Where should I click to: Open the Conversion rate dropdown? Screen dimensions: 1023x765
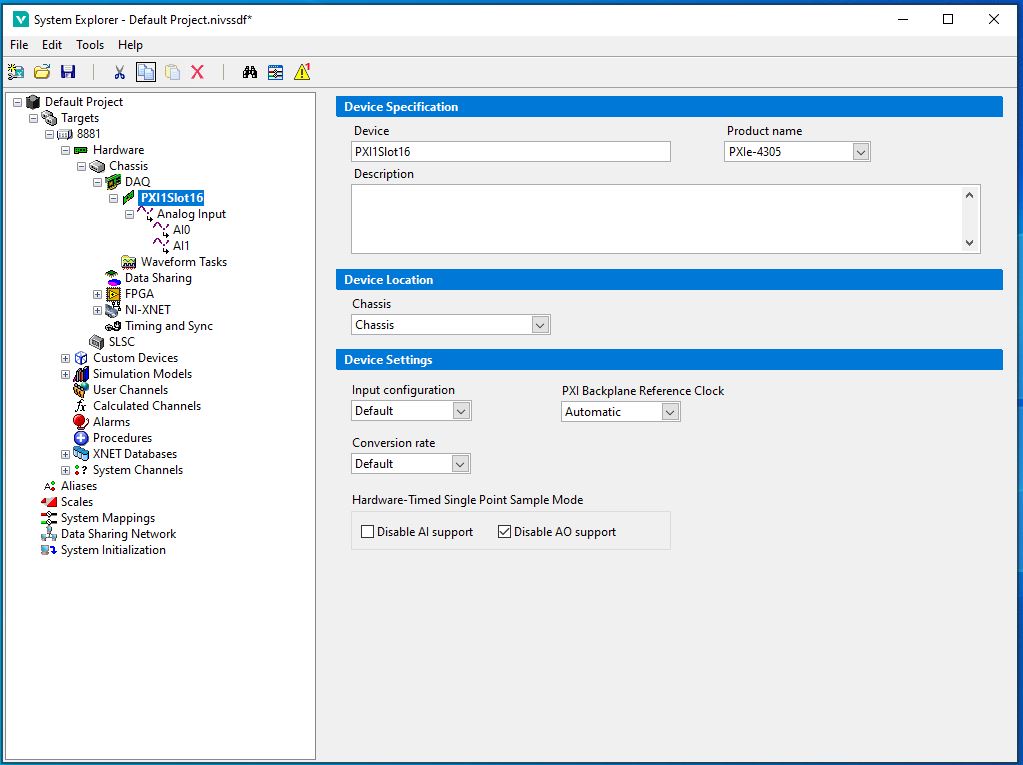(x=460, y=464)
